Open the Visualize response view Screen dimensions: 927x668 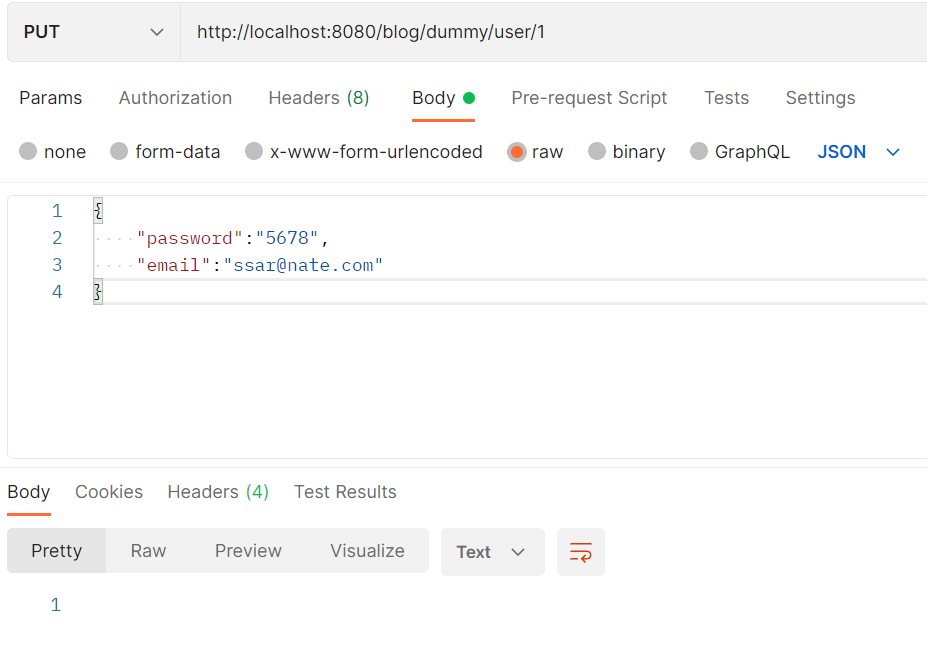click(x=367, y=551)
